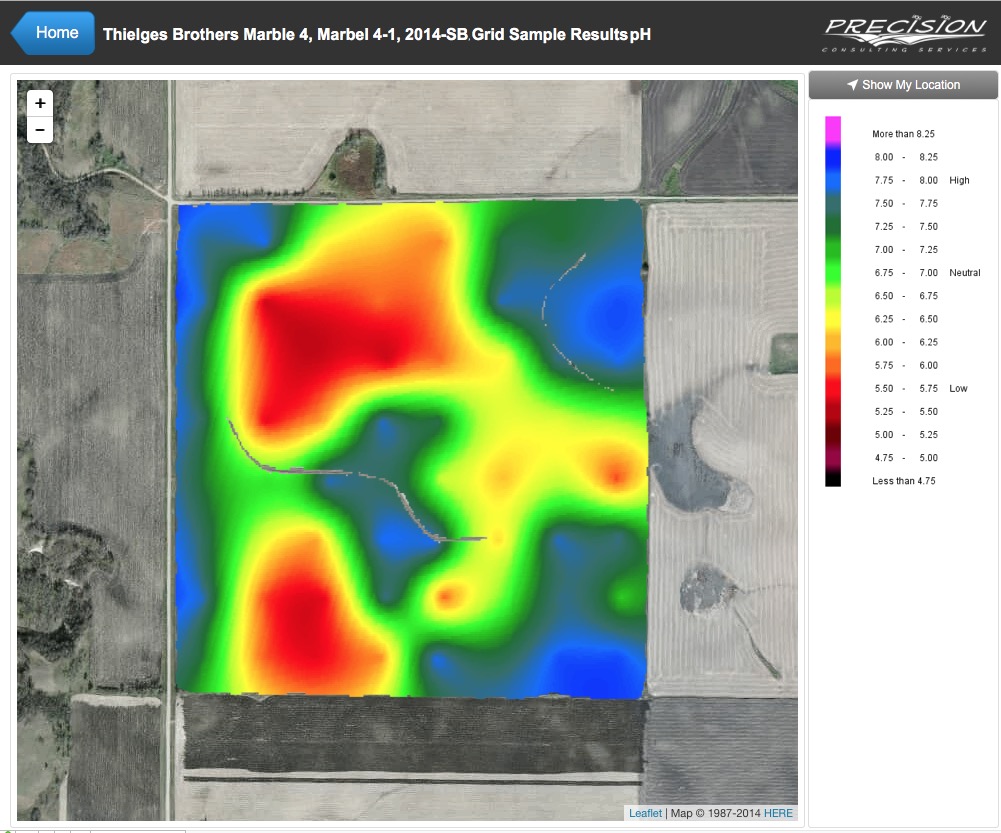
Task: Zoom out on the map
Action: click(40, 130)
